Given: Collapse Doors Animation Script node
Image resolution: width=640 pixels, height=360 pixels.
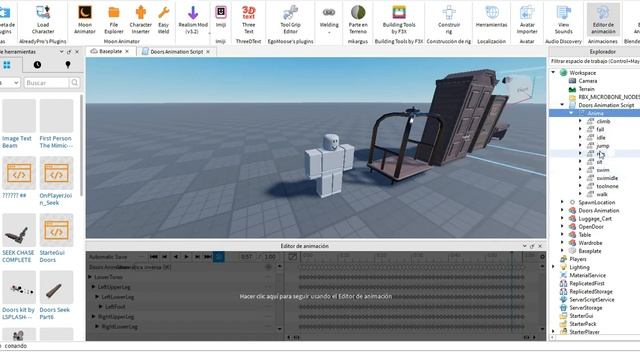Looking at the screenshot, I should 562,105.
